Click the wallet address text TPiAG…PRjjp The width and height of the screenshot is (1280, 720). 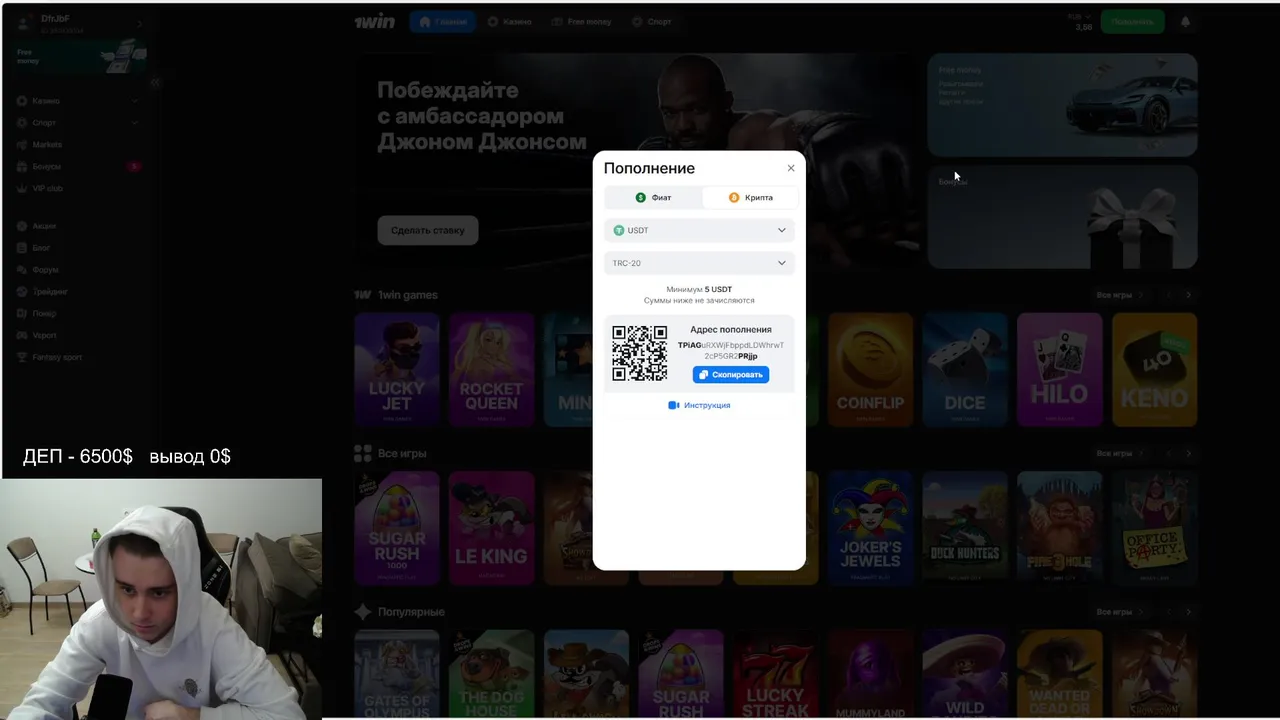[x=731, y=350]
